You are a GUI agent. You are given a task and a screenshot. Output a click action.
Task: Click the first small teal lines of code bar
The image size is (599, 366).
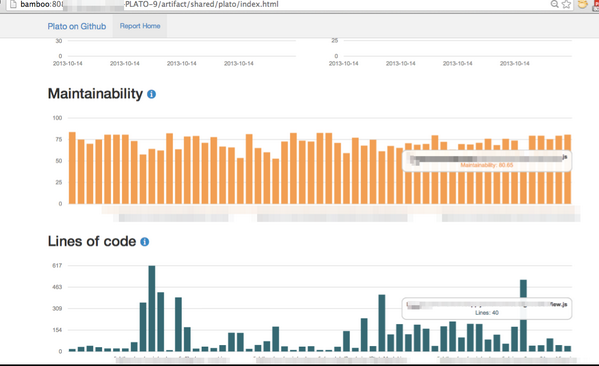pos(72,350)
